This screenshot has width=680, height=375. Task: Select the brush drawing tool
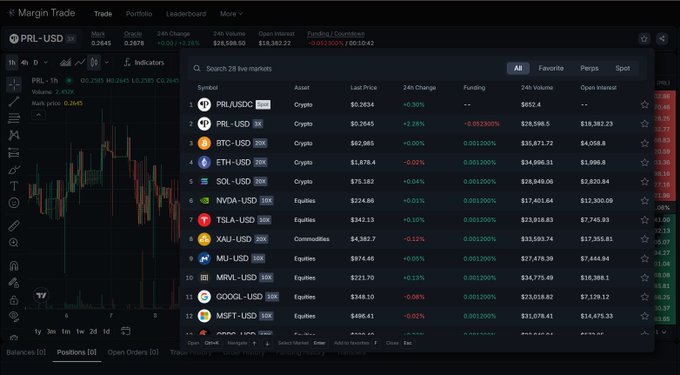point(14,170)
